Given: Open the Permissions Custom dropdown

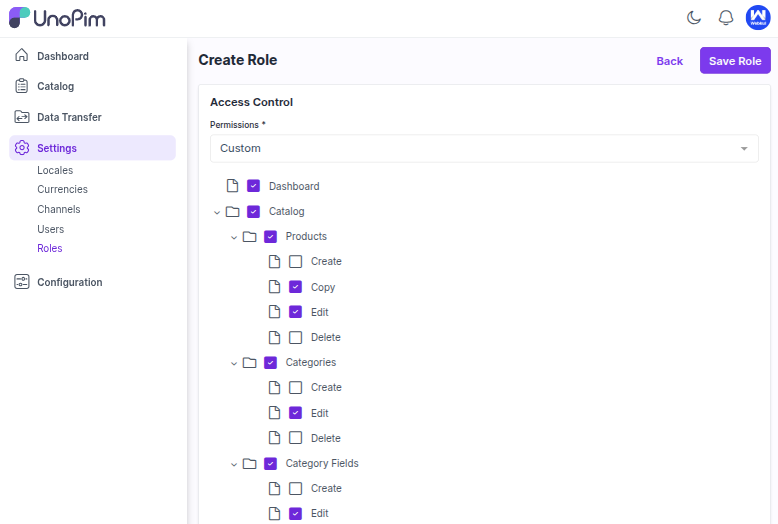Looking at the screenshot, I should click(x=484, y=148).
